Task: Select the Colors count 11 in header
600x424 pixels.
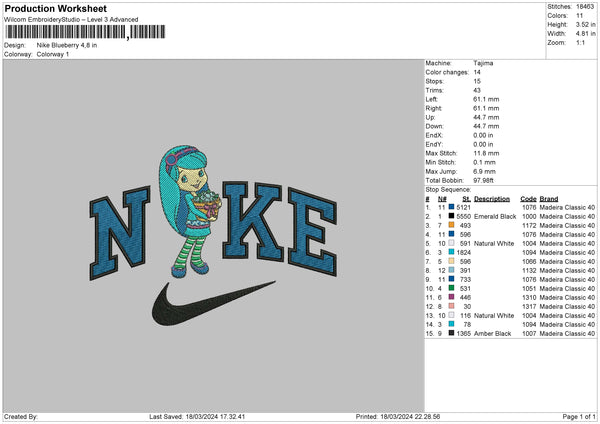Action: click(579, 16)
